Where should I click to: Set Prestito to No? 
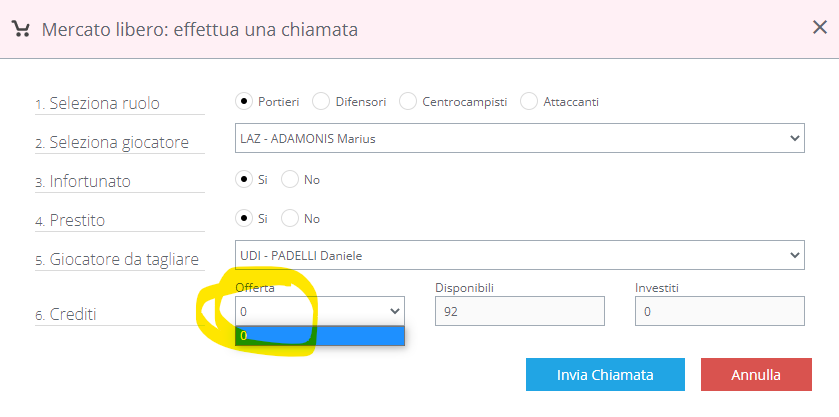click(x=290, y=218)
